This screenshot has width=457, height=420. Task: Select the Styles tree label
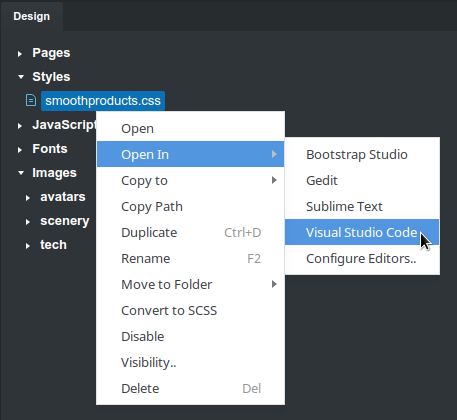[x=51, y=77]
